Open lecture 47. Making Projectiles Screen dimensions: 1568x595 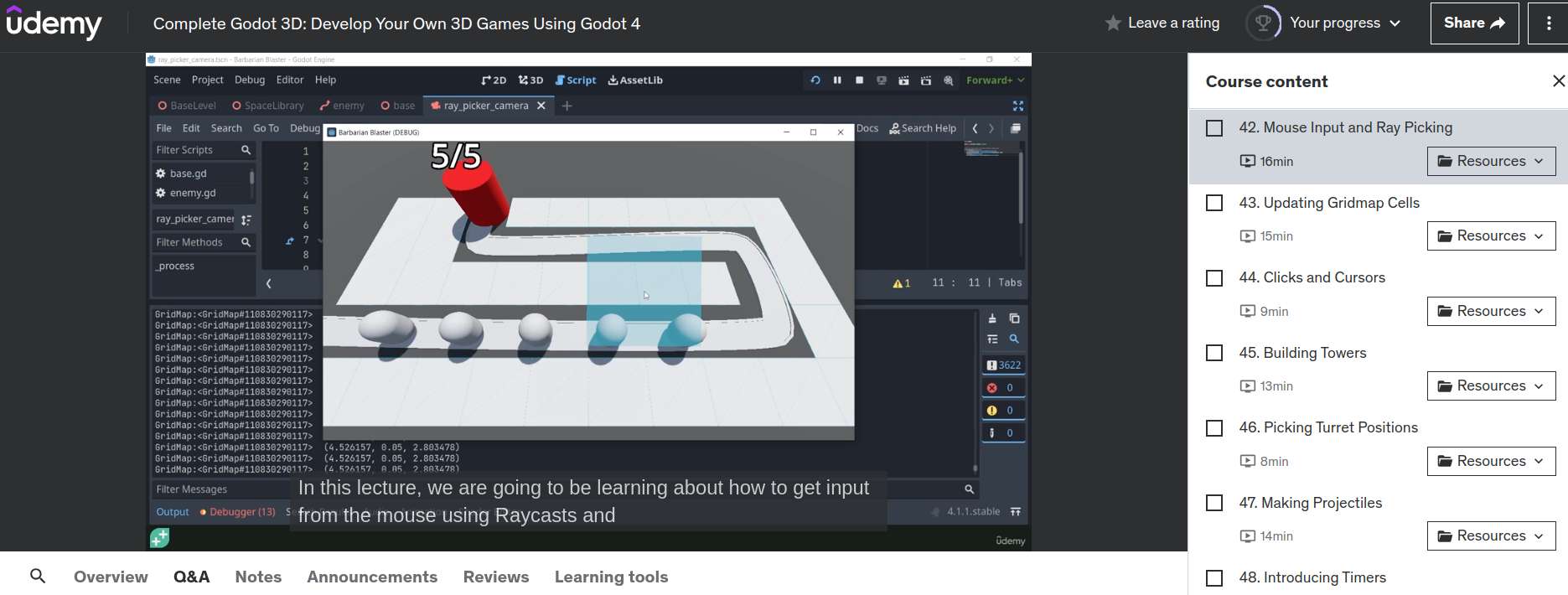point(1310,503)
